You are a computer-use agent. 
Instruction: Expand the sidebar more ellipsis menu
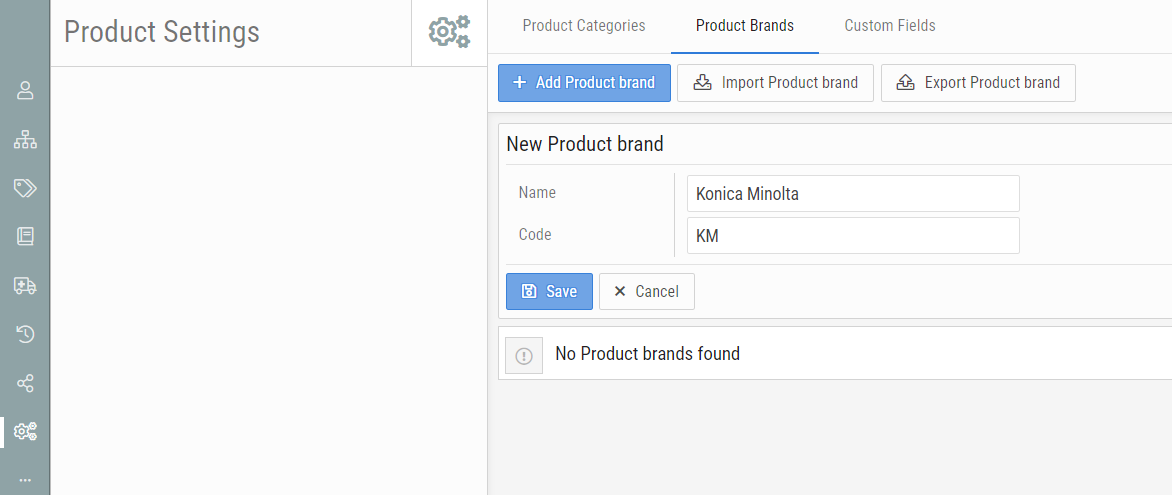pyautogui.click(x=25, y=480)
